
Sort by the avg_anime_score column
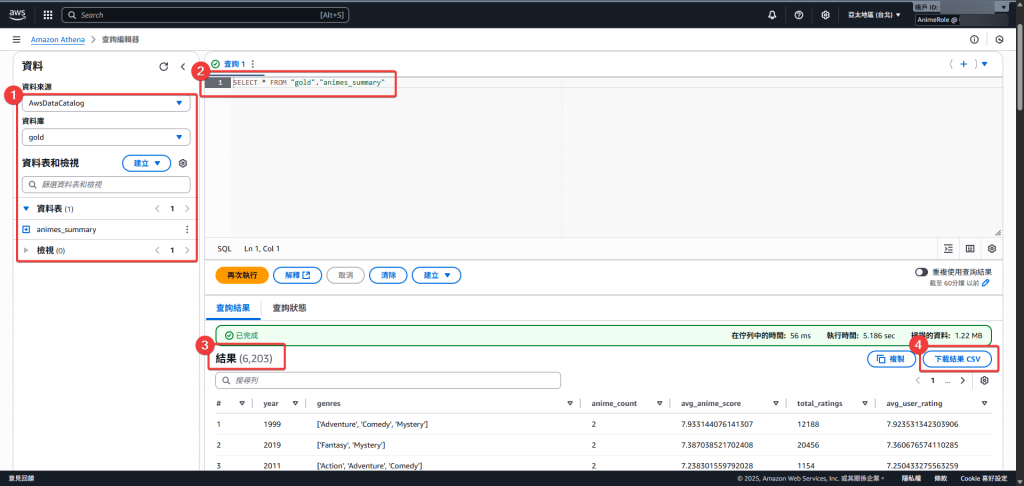pyautogui.click(x=776, y=404)
